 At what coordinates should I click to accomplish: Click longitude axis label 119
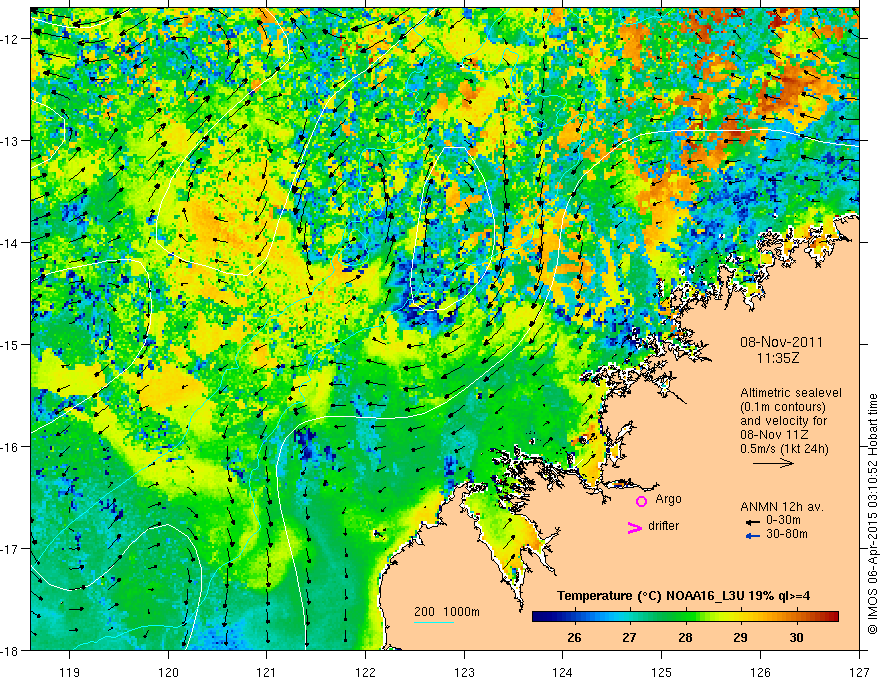[70, 672]
